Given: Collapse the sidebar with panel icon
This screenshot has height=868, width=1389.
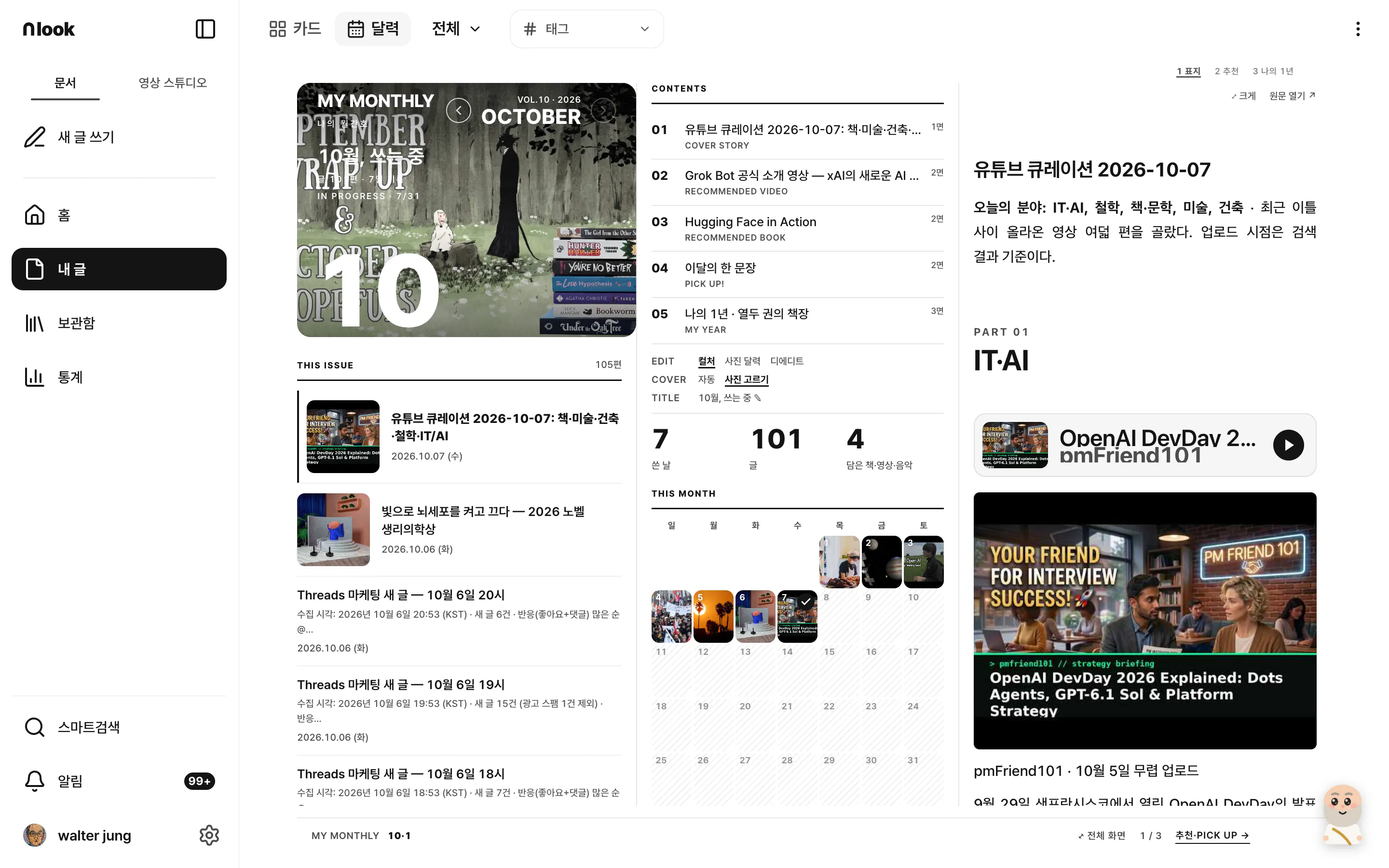Looking at the screenshot, I should point(205,29).
